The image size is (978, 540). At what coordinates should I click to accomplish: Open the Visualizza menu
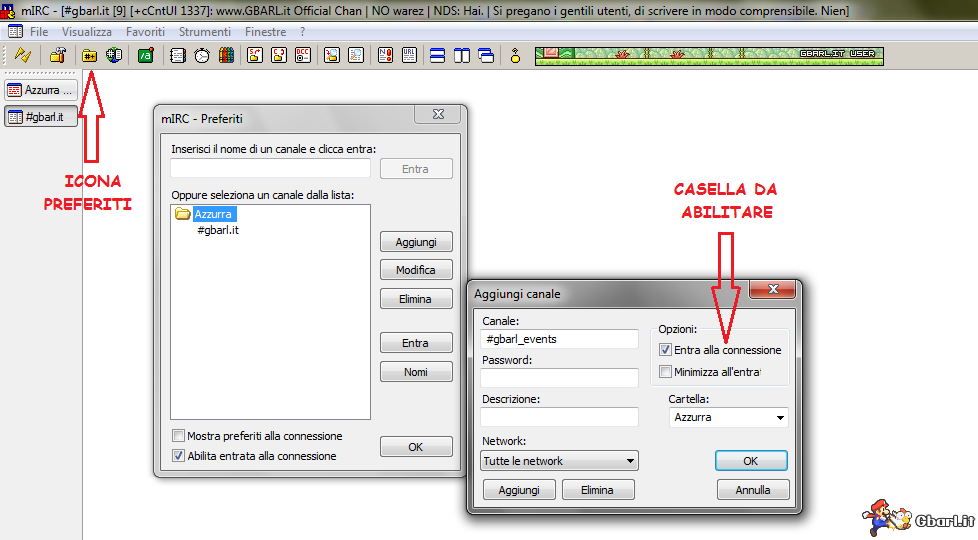point(87,32)
